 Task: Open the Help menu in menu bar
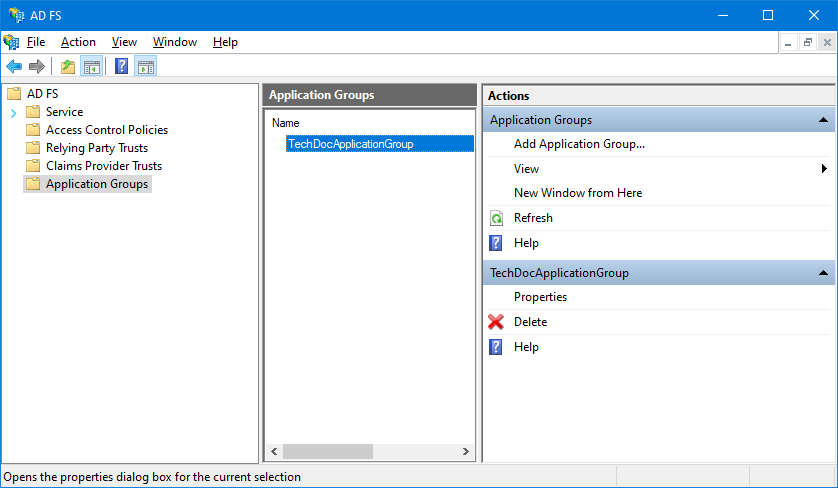pos(225,42)
